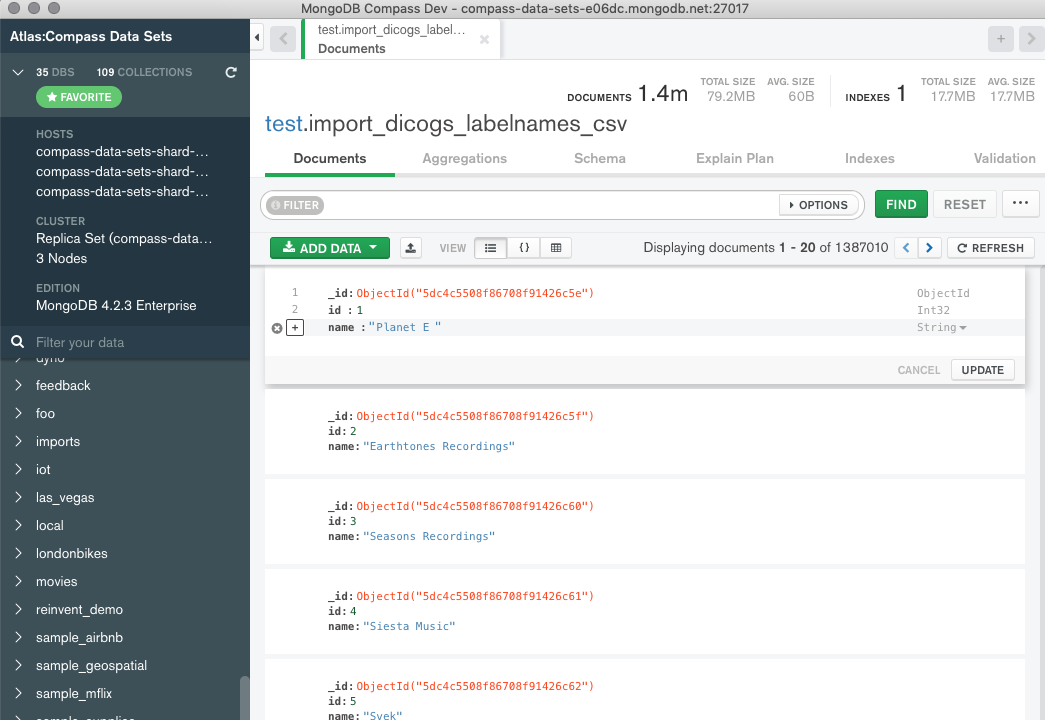Click into the FILTER query field
The image size is (1045, 720).
[550, 205]
